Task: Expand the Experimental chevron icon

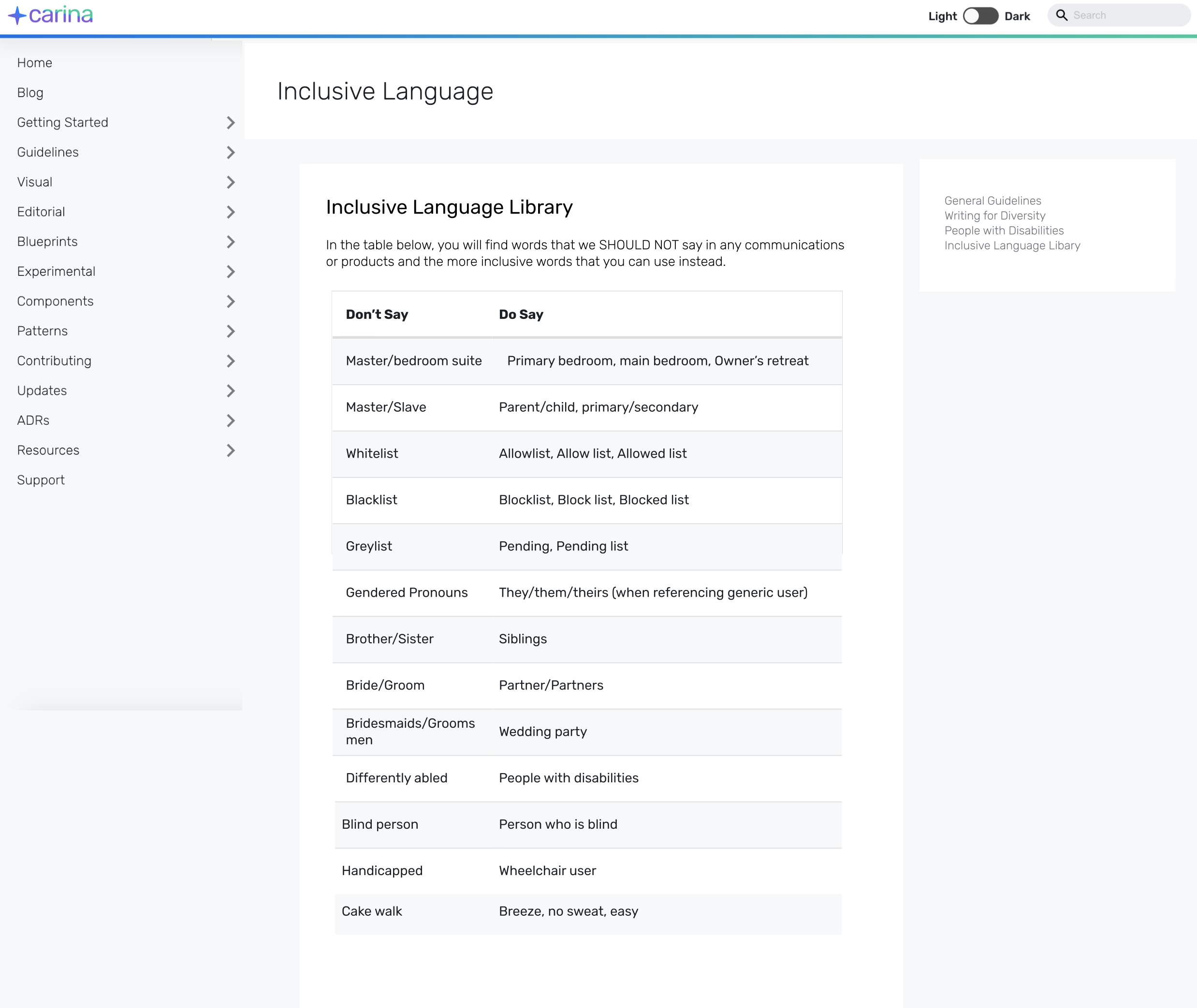Action: coord(231,272)
